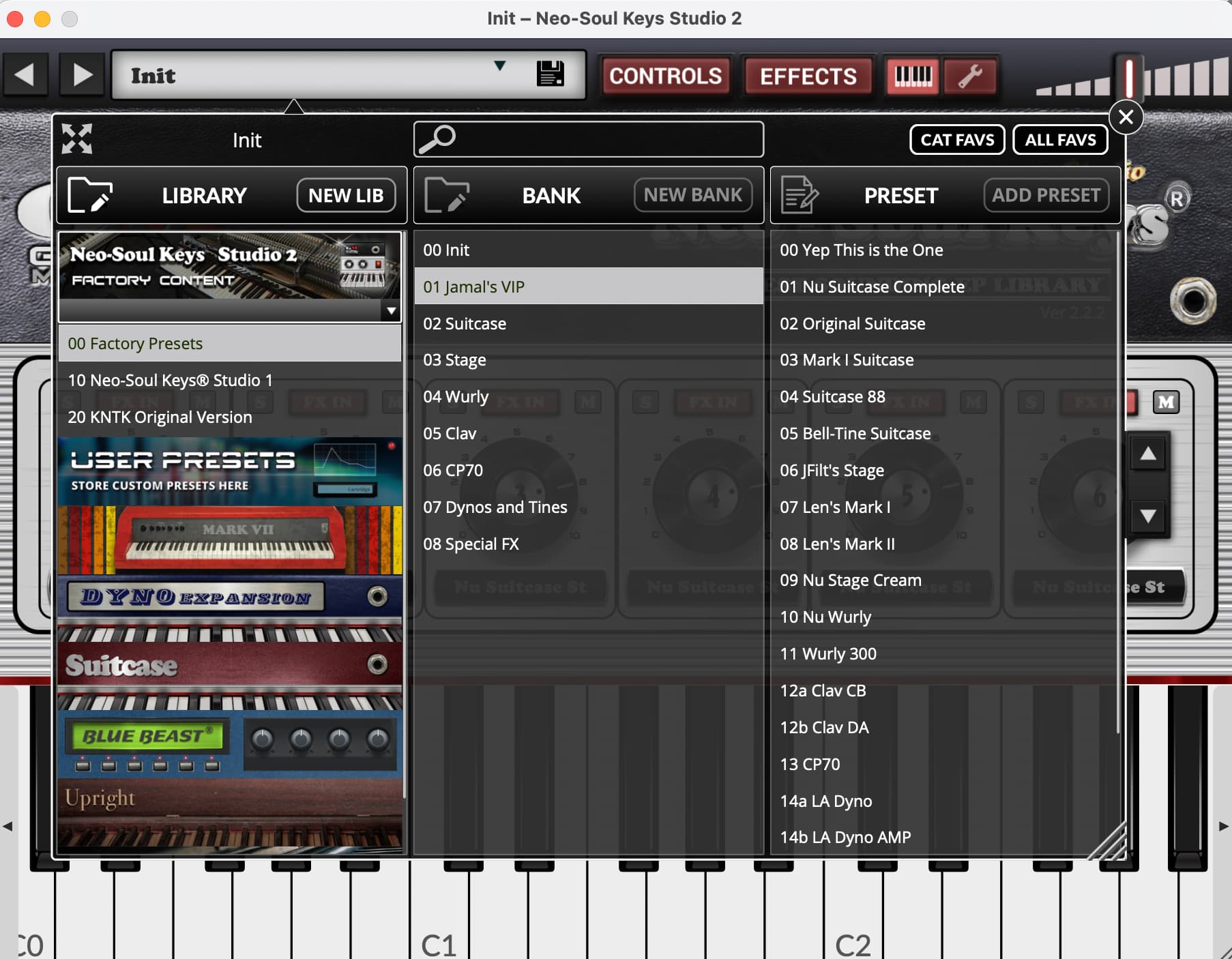
Task: Open the preset name dropdown arrow
Action: click(x=500, y=65)
